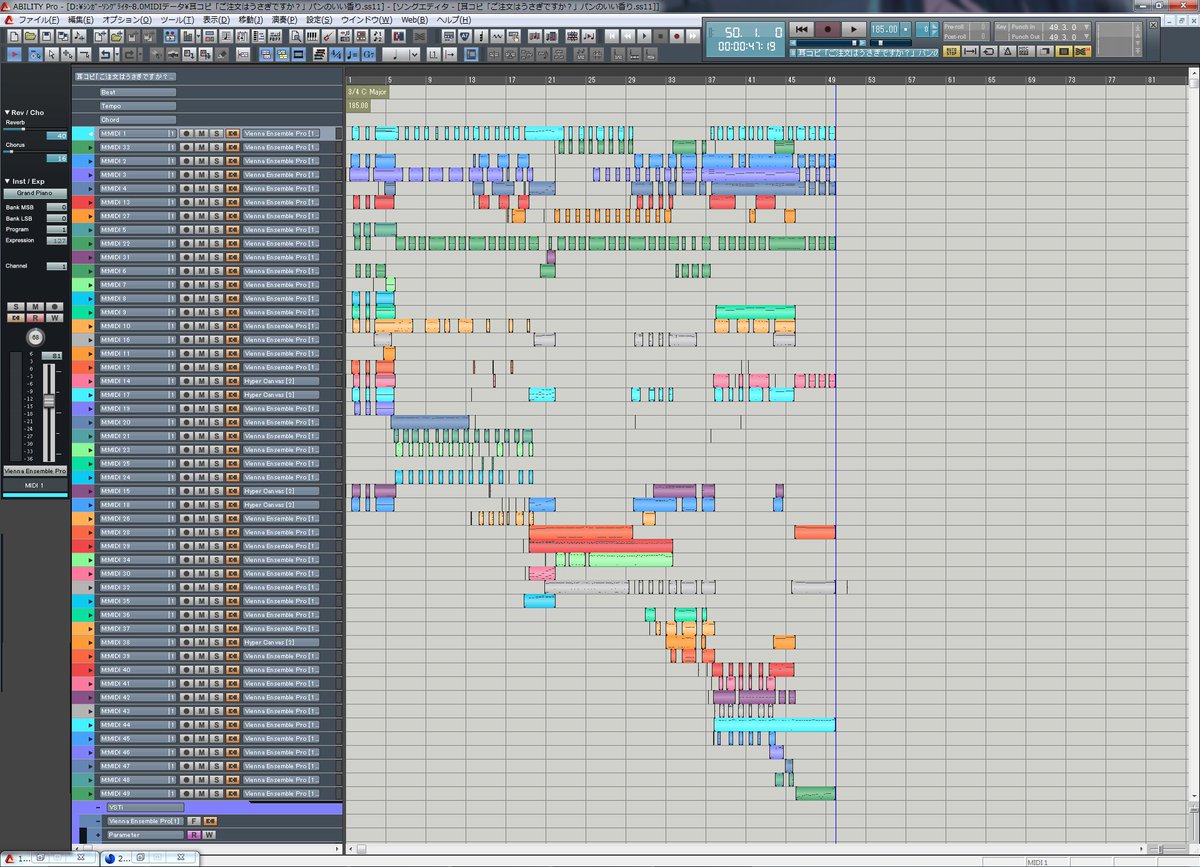Image resolution: width=1200 pixels, height=867 pixels.
Task: Open the 編集(E) menu
Action: coord(81,19)
